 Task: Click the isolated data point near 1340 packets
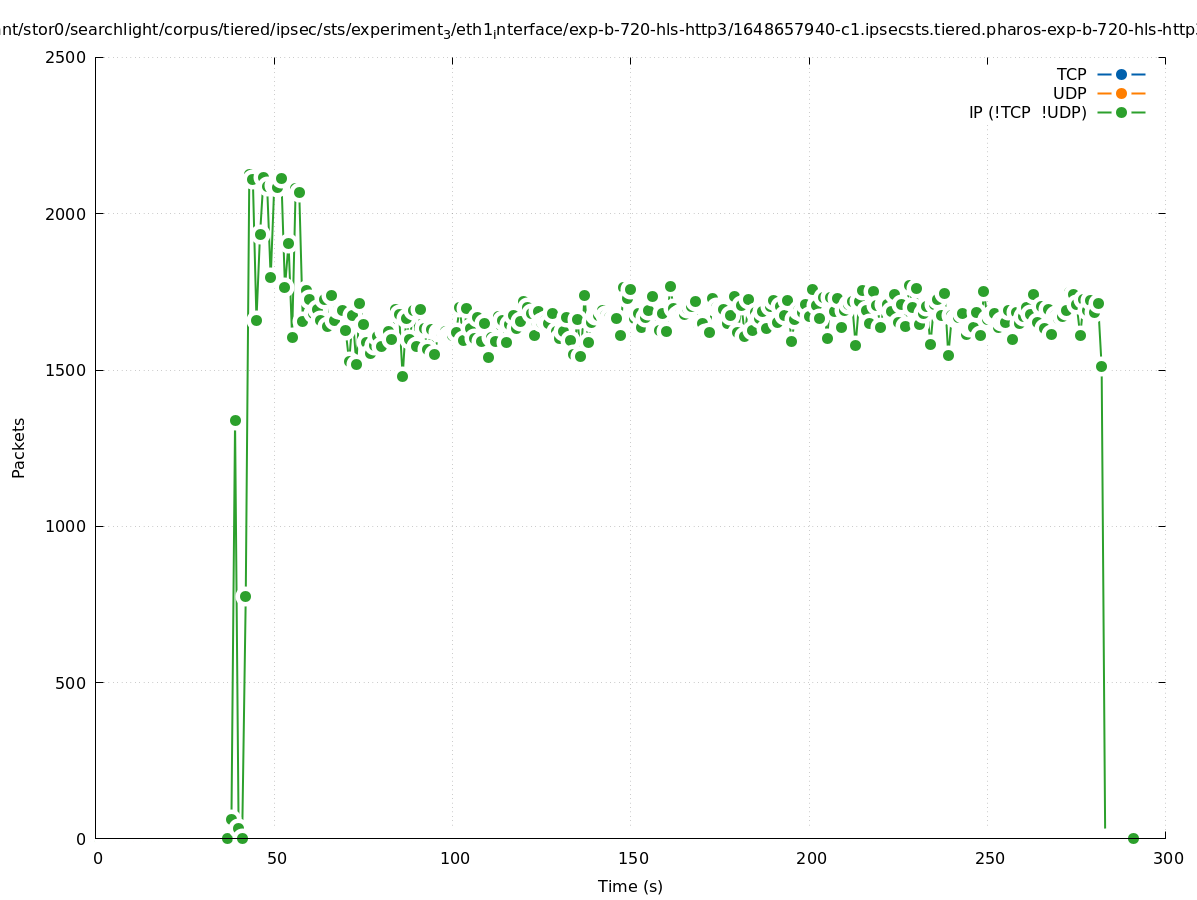(235, 420)
